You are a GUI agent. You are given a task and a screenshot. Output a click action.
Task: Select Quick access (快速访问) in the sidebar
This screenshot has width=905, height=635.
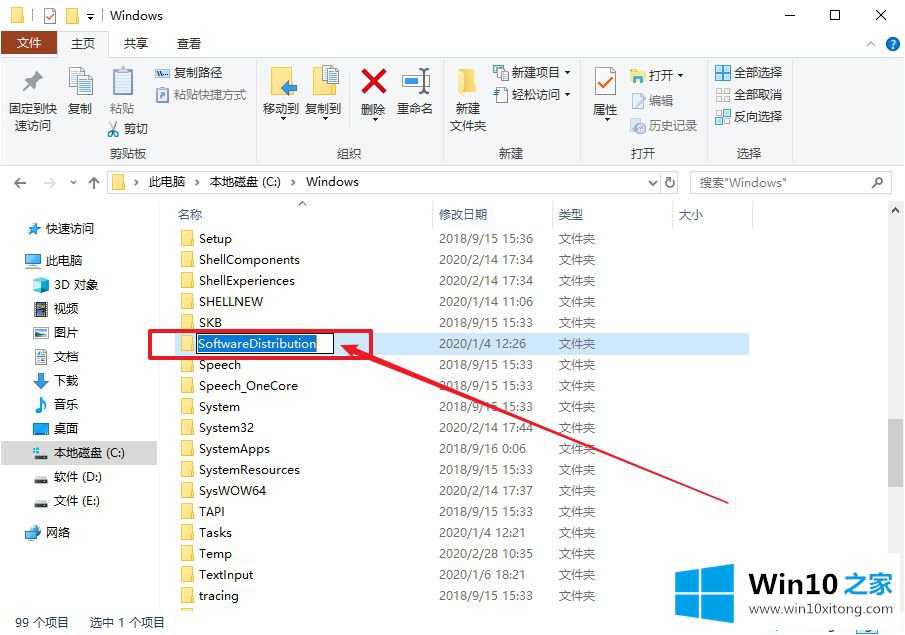click(61, 229)
